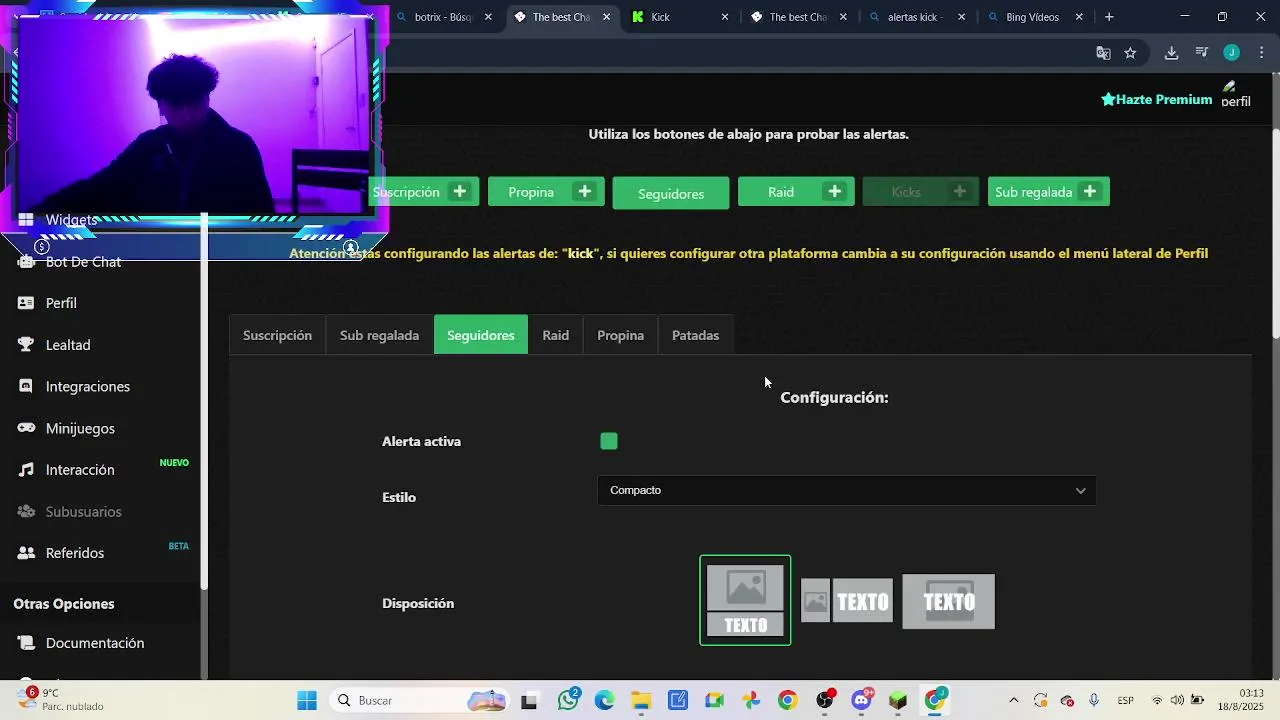Open Microsoft Edge from the taskbar

[x=604, y=700]
